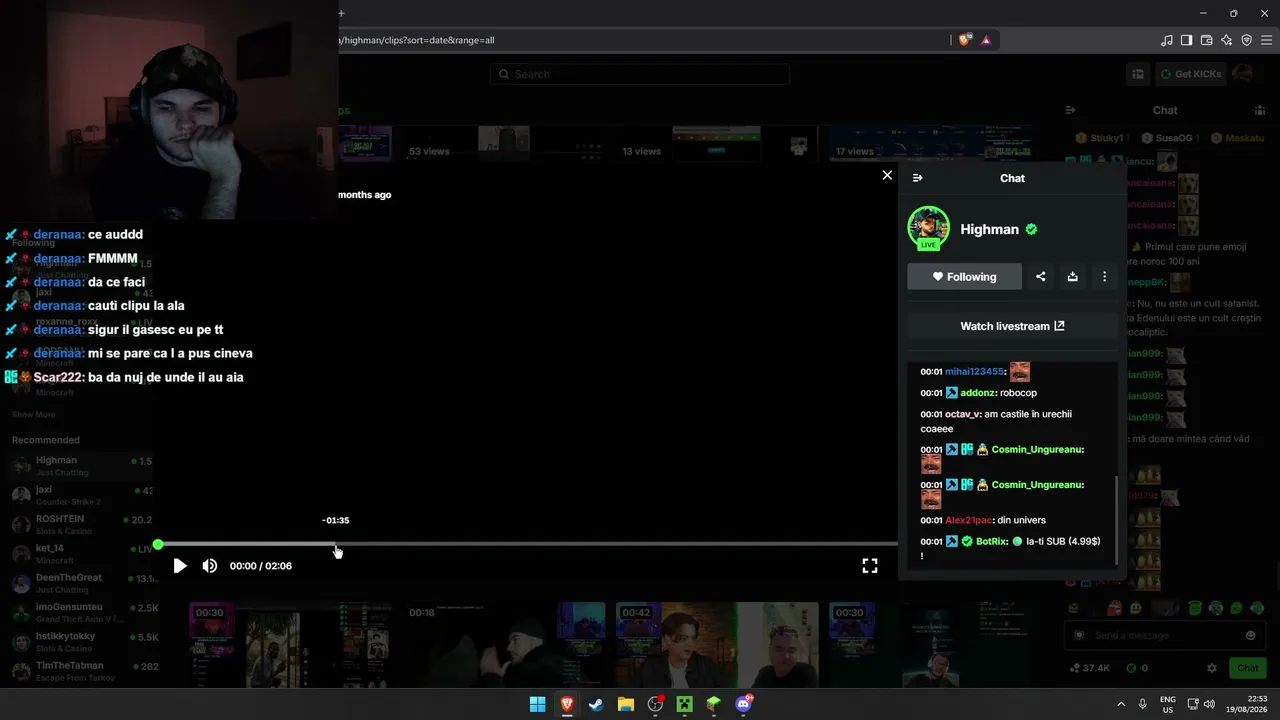
Task: Mute the clip volume
Action: pos(210,566)
